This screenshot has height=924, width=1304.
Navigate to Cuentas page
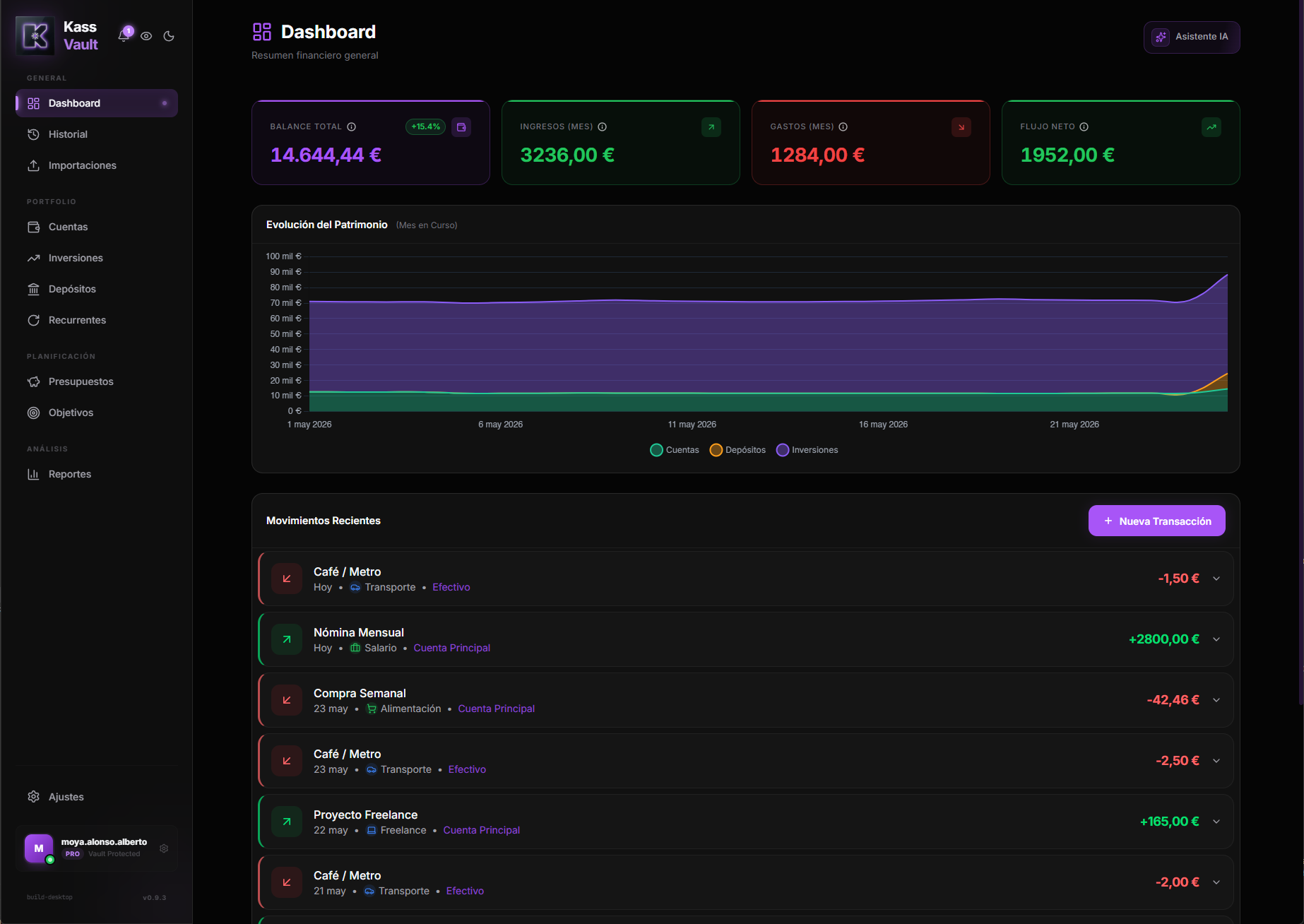(x=97, y=227)
